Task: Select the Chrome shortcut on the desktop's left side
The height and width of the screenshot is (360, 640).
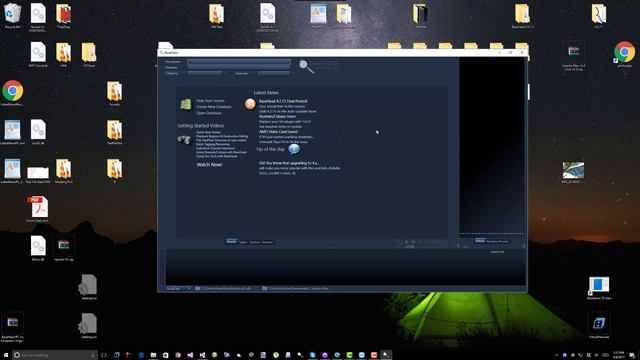Action: [x=12, y=93]
